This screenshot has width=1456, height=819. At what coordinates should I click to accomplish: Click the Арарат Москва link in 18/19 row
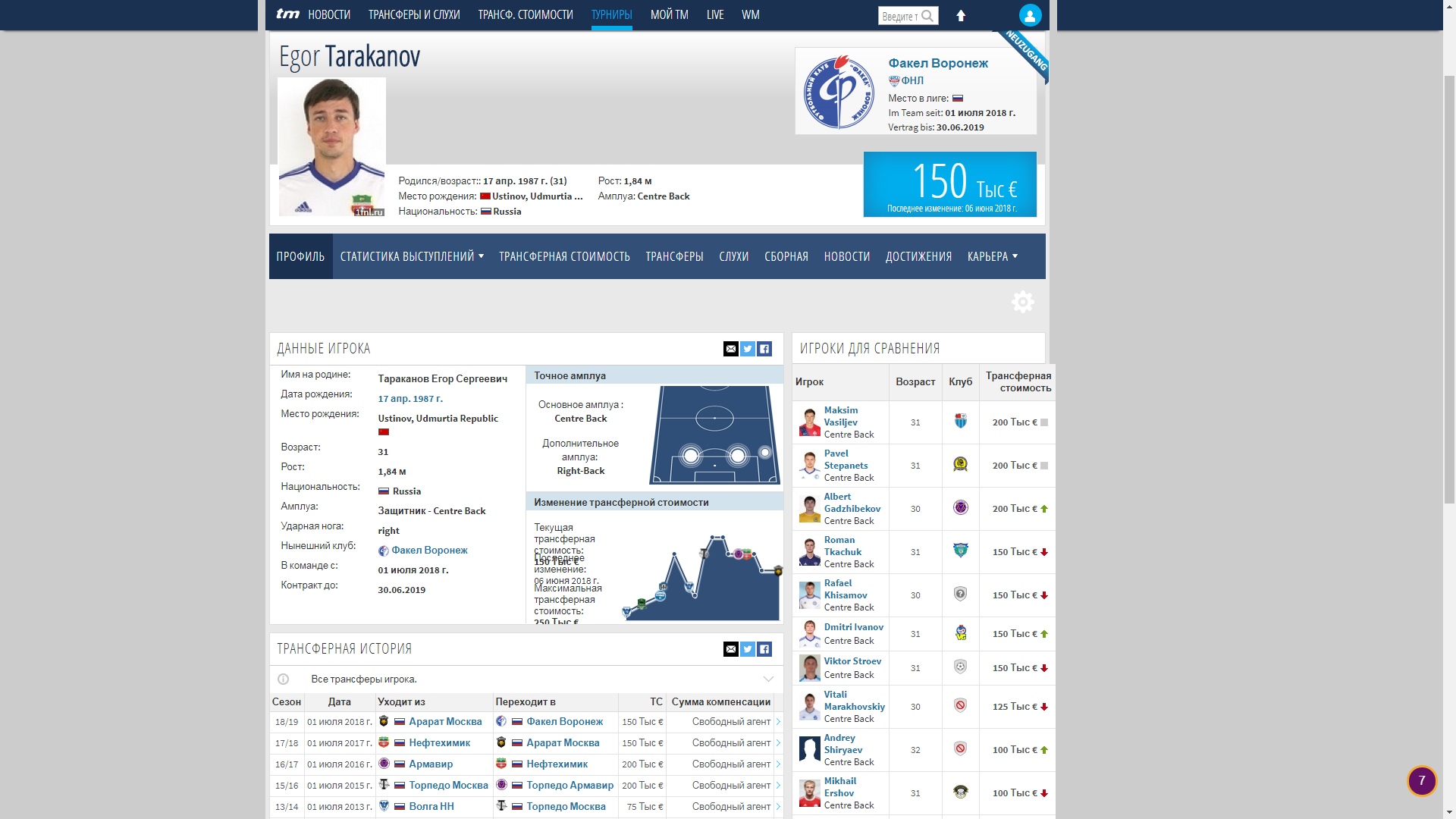click(x=445, y=722)
